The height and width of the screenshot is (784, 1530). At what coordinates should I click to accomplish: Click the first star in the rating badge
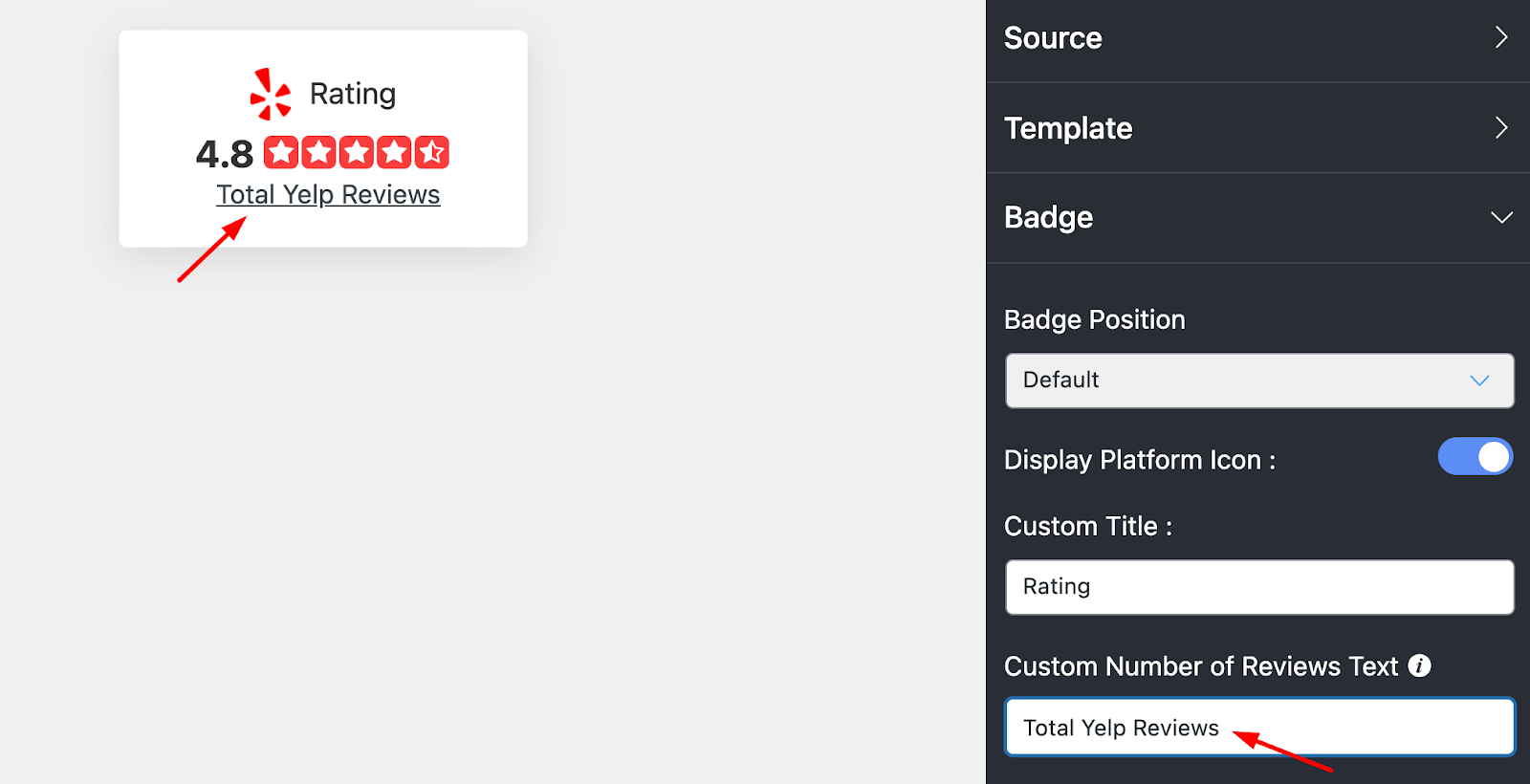[281, 152]
